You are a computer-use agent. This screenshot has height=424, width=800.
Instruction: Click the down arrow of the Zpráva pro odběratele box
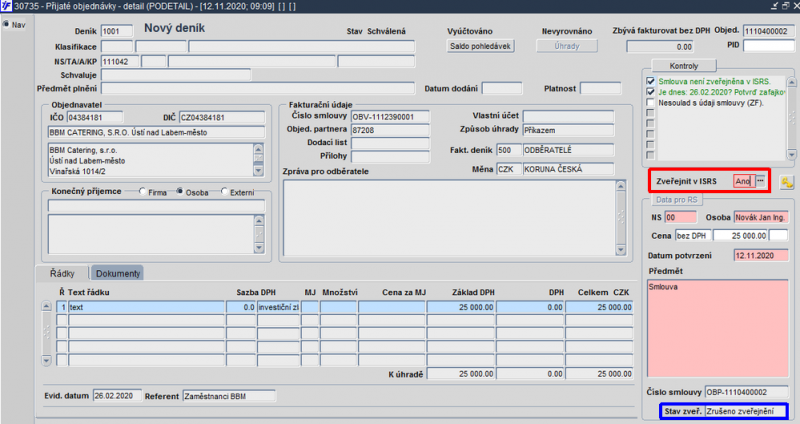click(x=620, y=250)
